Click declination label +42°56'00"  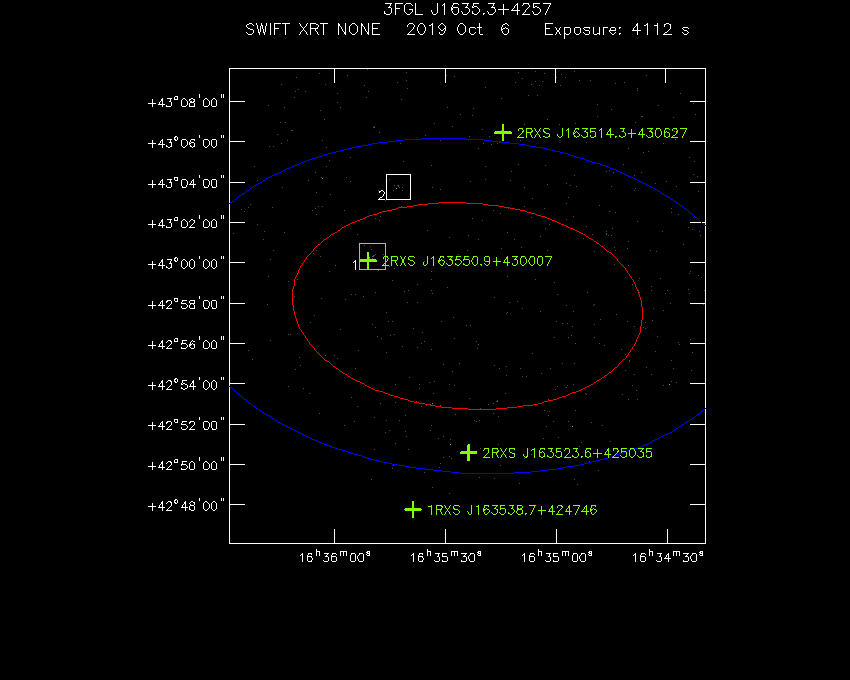pyautogui.click(x=186, y=344)
